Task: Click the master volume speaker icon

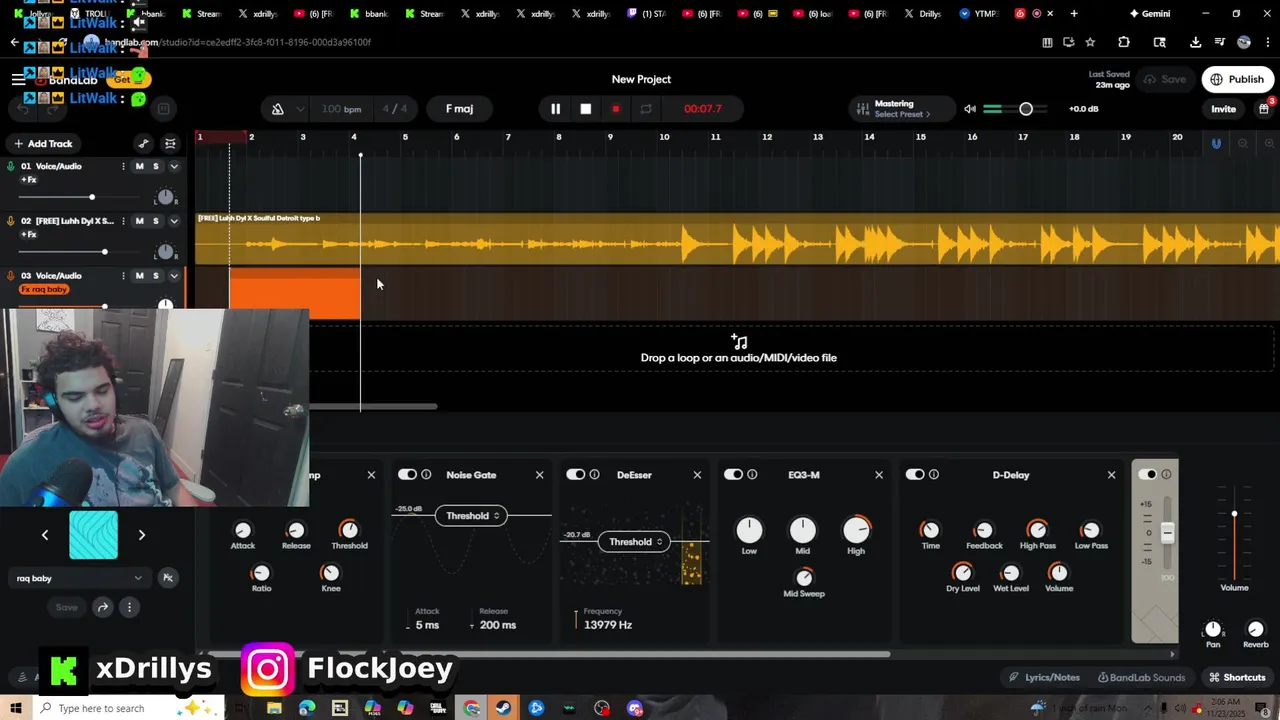Action: pos(970,109)
